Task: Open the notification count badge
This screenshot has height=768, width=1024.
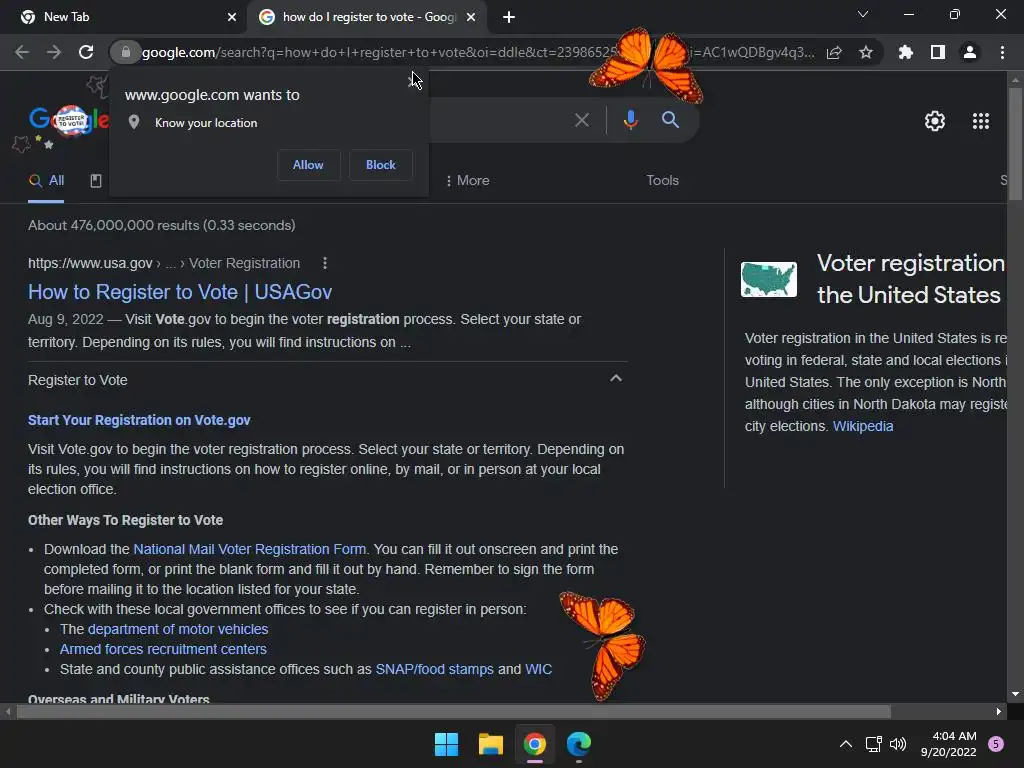Action: point(996,744)
